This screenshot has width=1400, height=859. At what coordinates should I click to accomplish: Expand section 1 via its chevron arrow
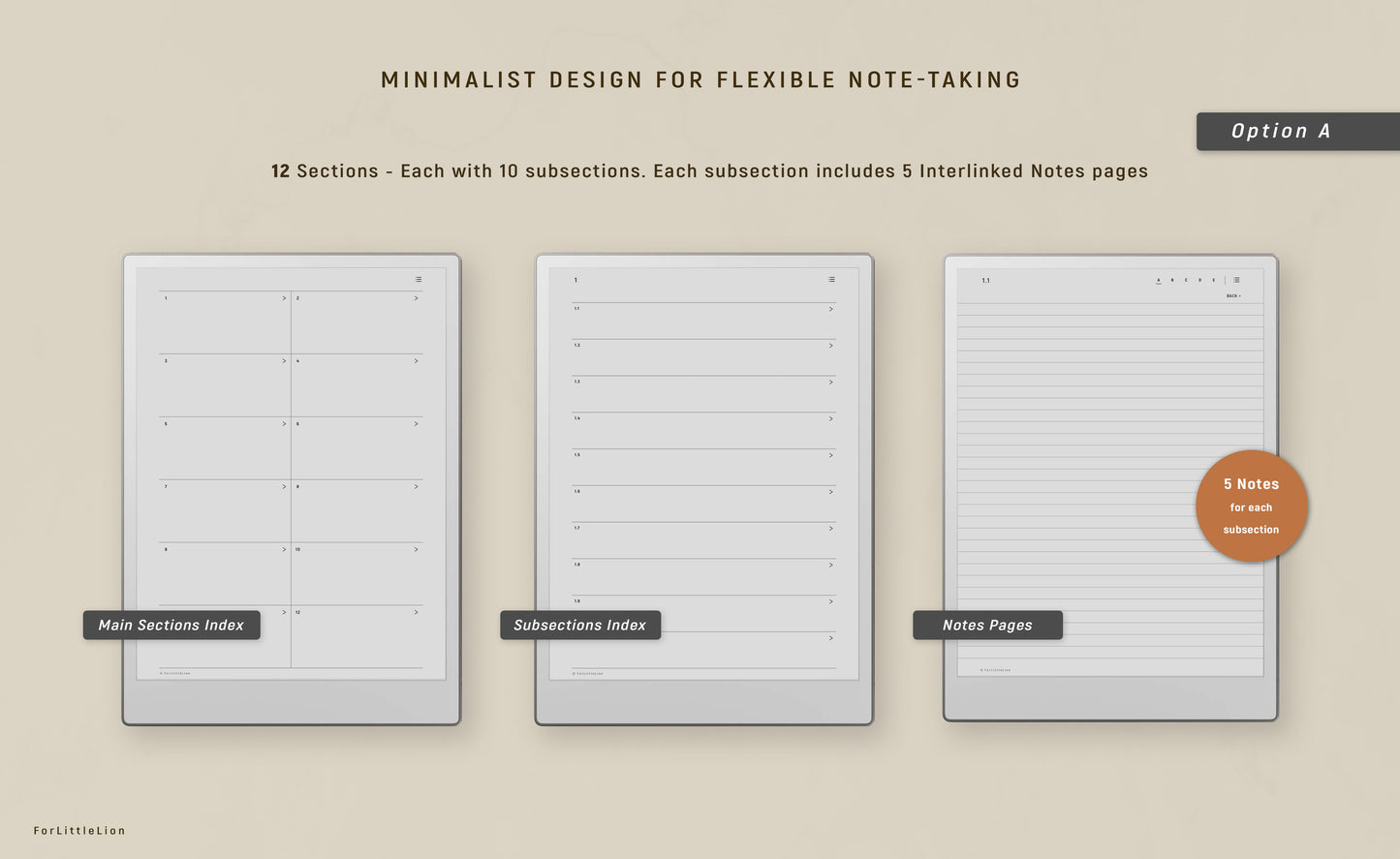click(x=284, y=297)
